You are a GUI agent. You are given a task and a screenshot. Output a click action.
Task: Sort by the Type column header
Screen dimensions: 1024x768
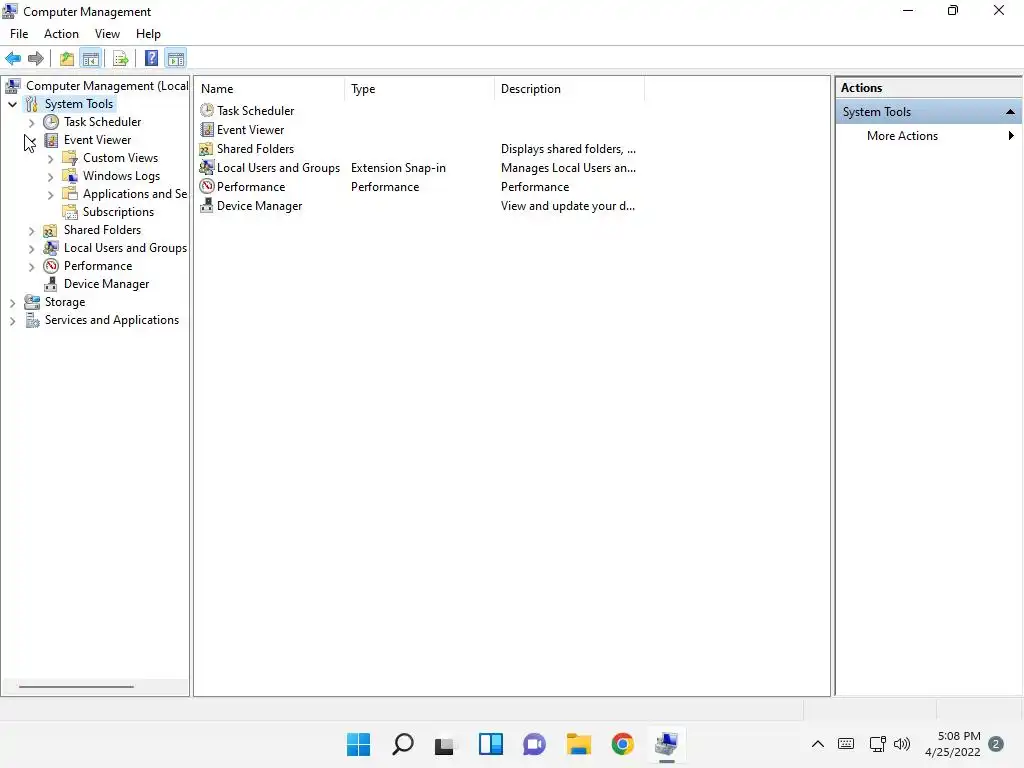[419, 89]
